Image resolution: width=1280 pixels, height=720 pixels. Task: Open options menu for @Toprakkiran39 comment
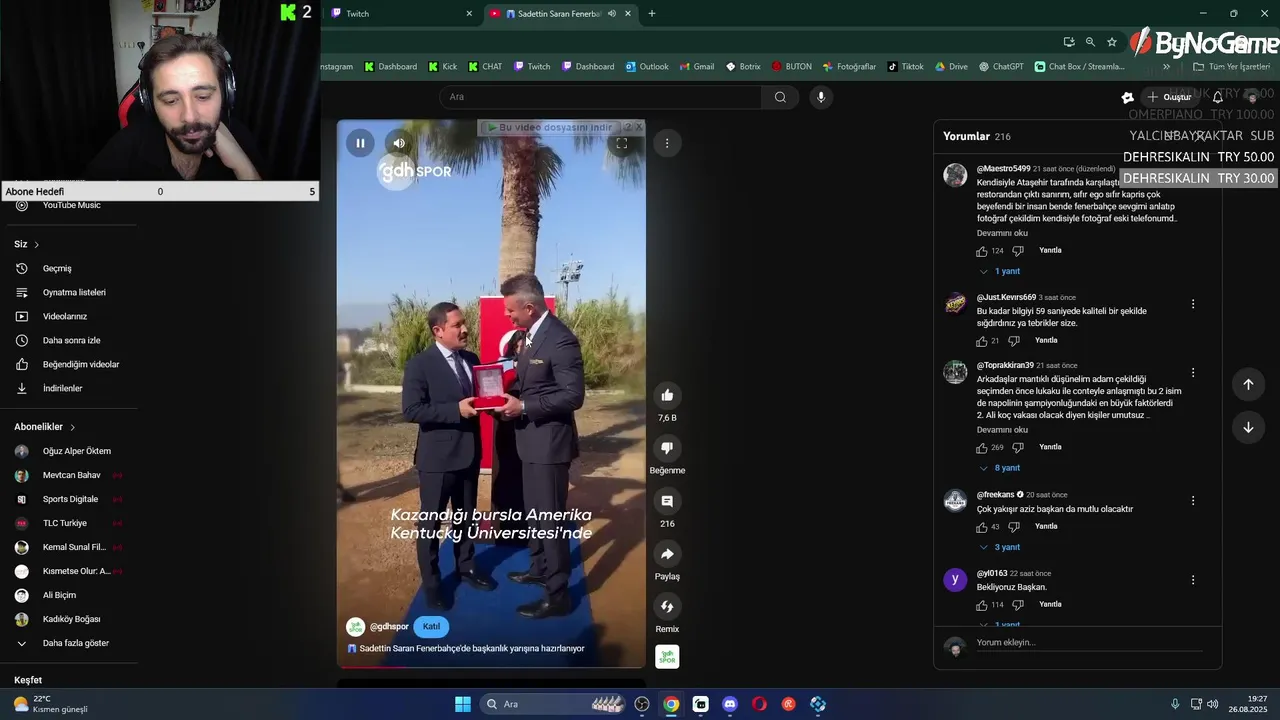point(1193,373)
